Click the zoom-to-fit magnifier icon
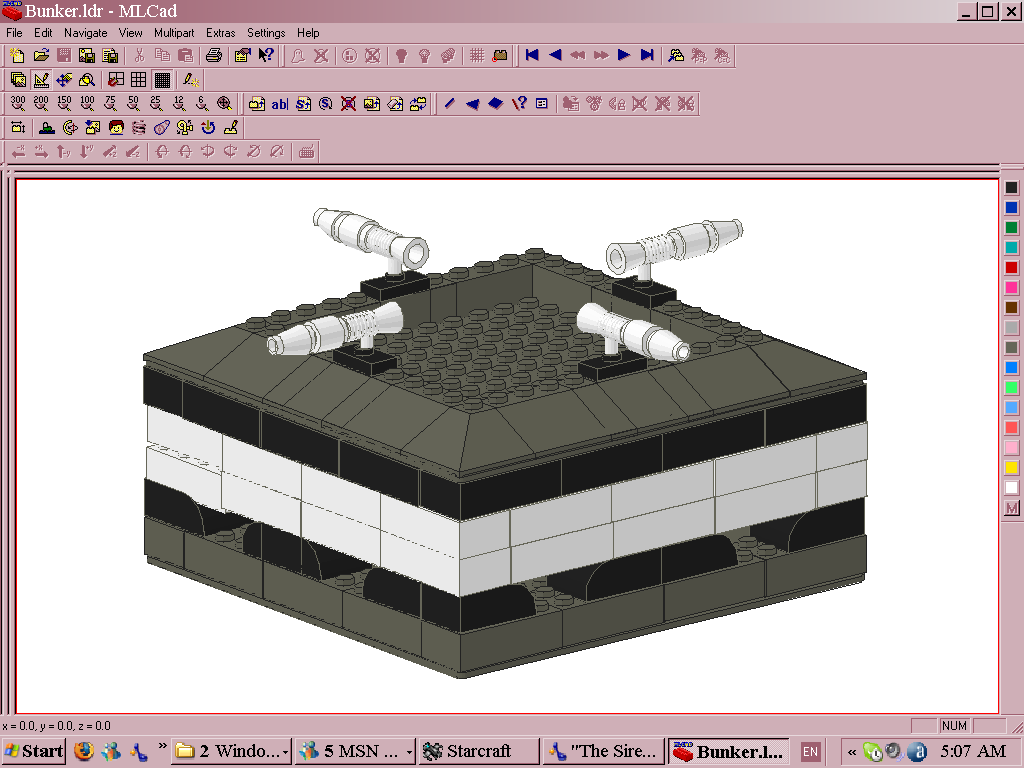Screen dimensions: 1024x768 [224, 103]
